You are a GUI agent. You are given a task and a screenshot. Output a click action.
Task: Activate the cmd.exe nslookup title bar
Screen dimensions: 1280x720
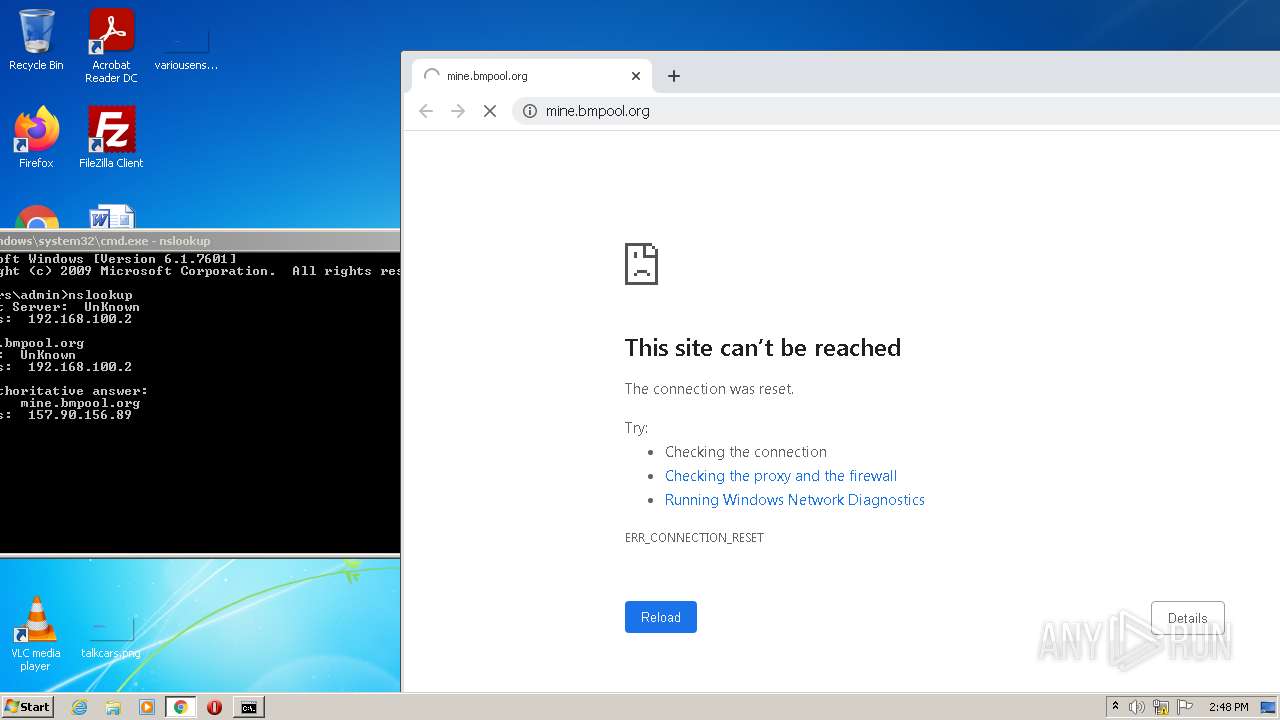click(x=200, y=241)
